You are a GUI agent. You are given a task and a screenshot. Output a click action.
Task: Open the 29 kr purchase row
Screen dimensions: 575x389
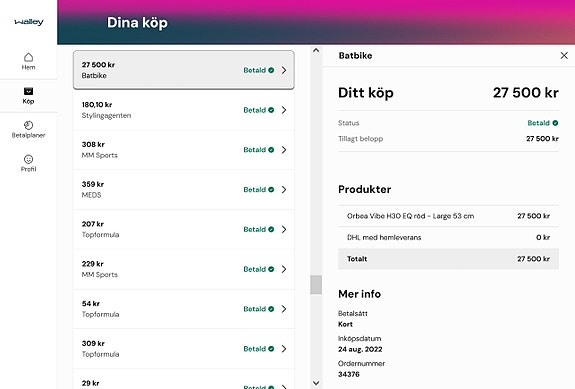pos(183,379)
